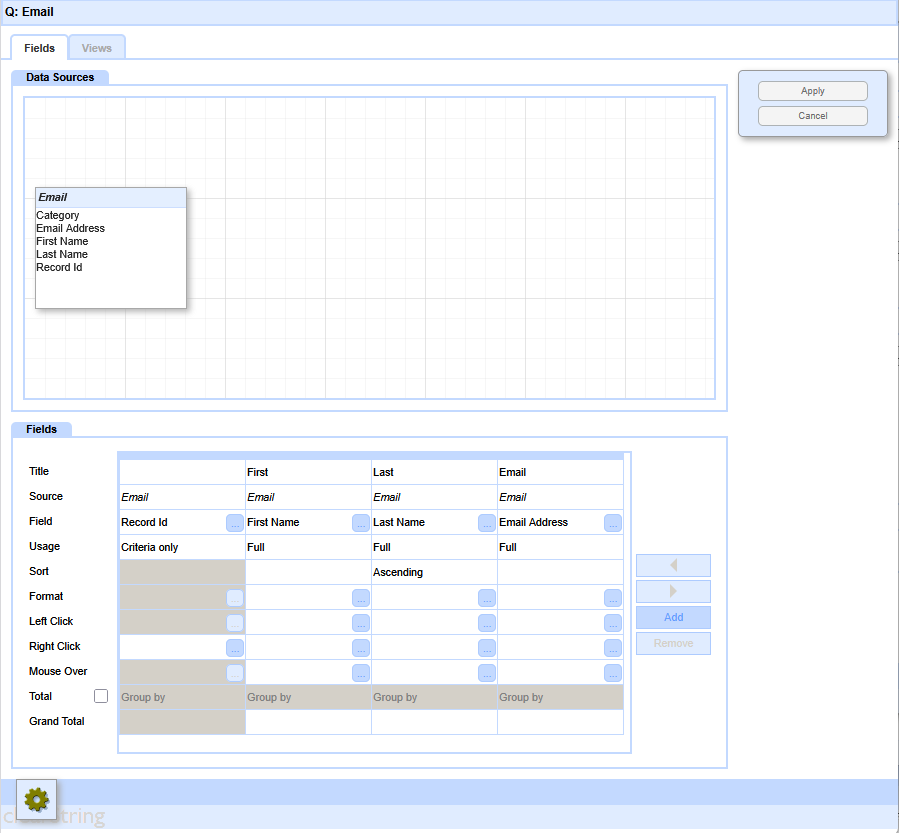Select Email Address in the Email data source
The height and width of the screenshot is (833, 899).
coord(71,228)
